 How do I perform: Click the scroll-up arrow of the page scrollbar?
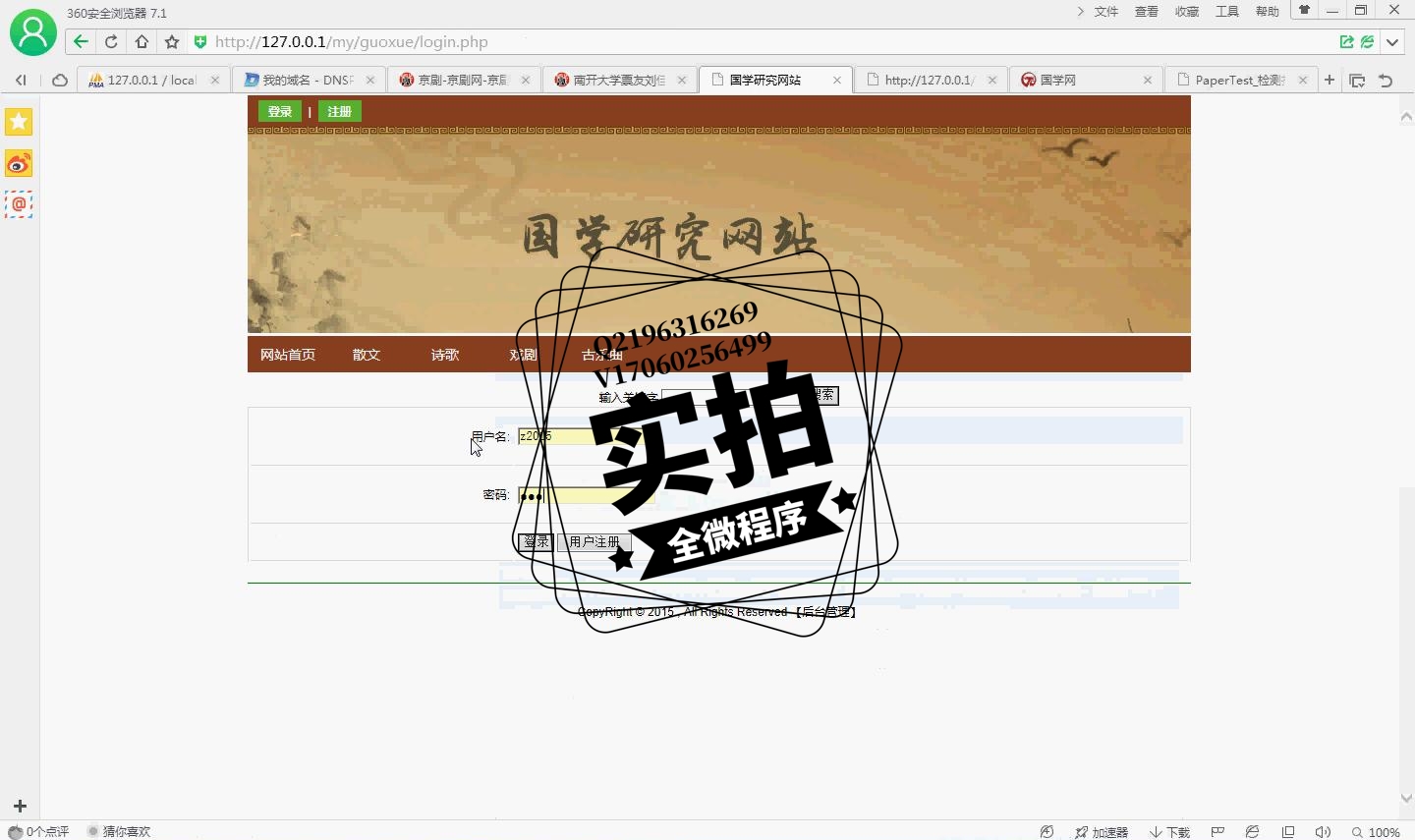coord(1406,116)
